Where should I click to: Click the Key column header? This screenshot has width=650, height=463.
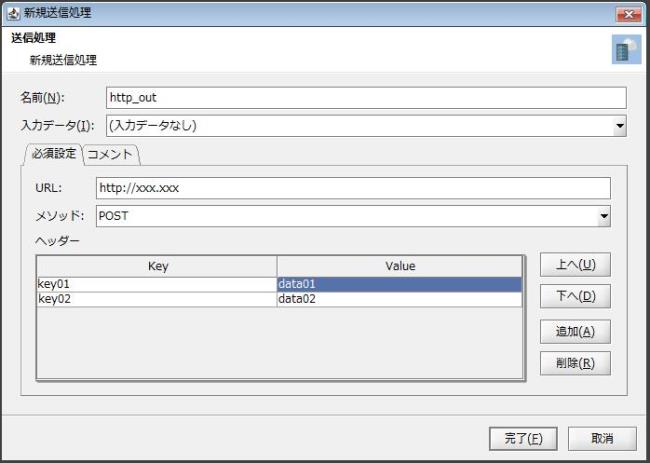(x=157, y=266)
